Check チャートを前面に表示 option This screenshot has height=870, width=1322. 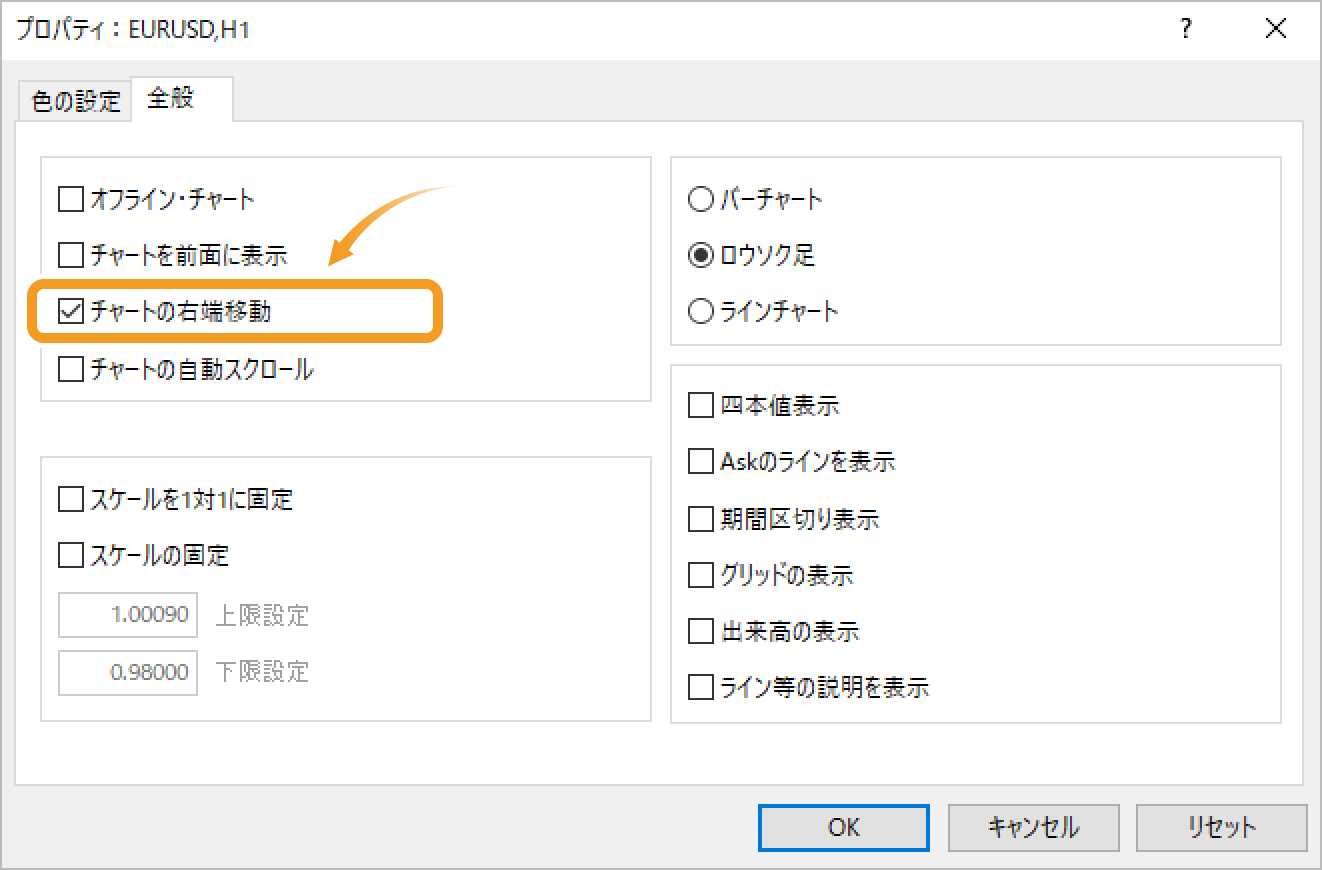pyautogui.click(x=71, y=256)
